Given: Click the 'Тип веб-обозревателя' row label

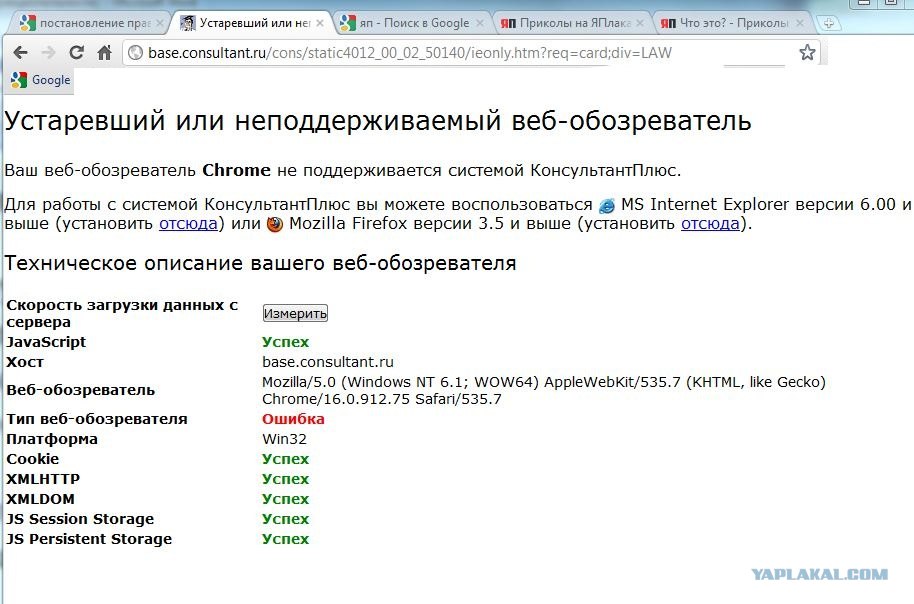Looking at the screenshot, I should 97,419.
